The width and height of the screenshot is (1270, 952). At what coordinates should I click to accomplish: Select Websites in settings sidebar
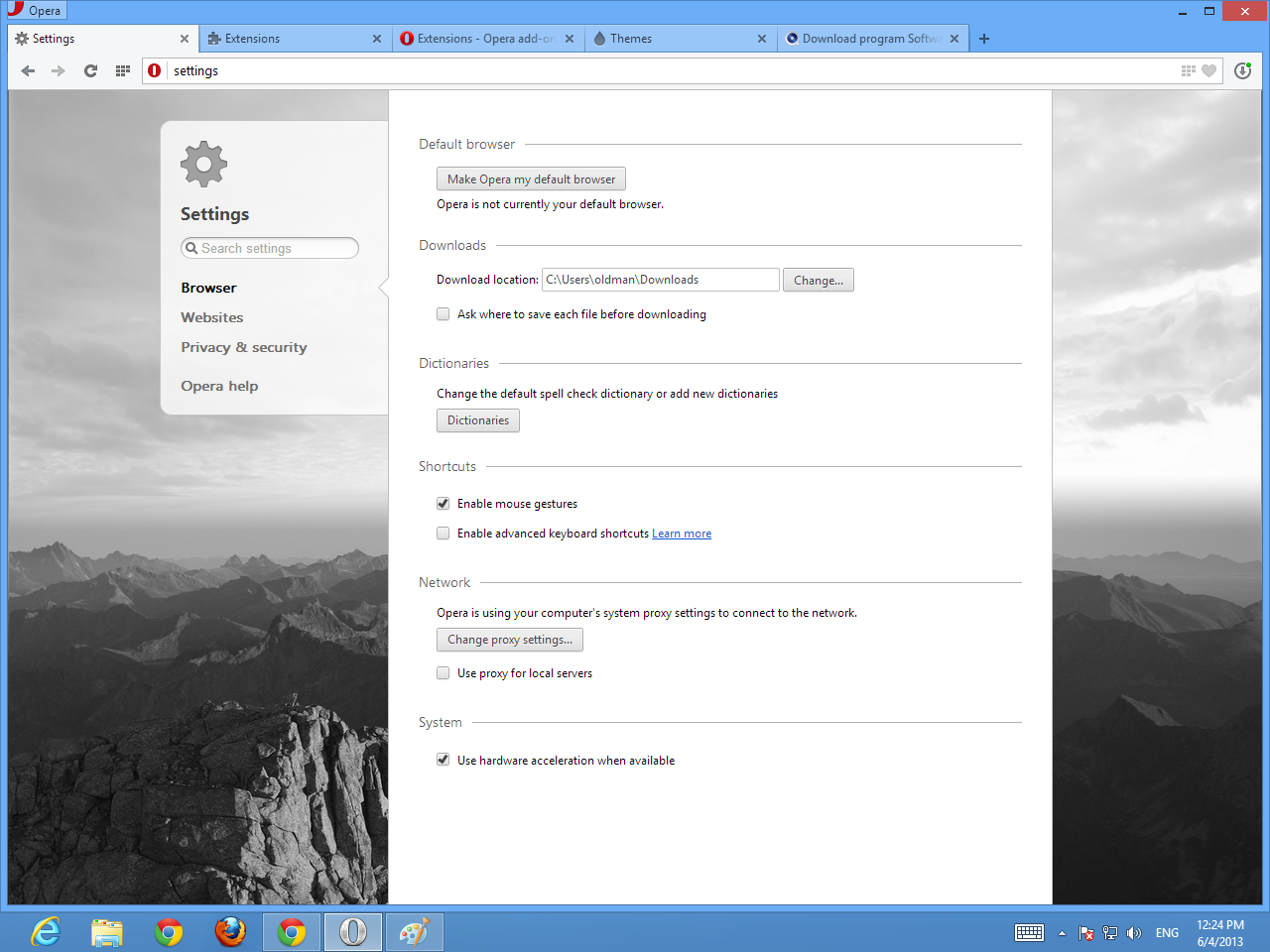pos(211,317)
